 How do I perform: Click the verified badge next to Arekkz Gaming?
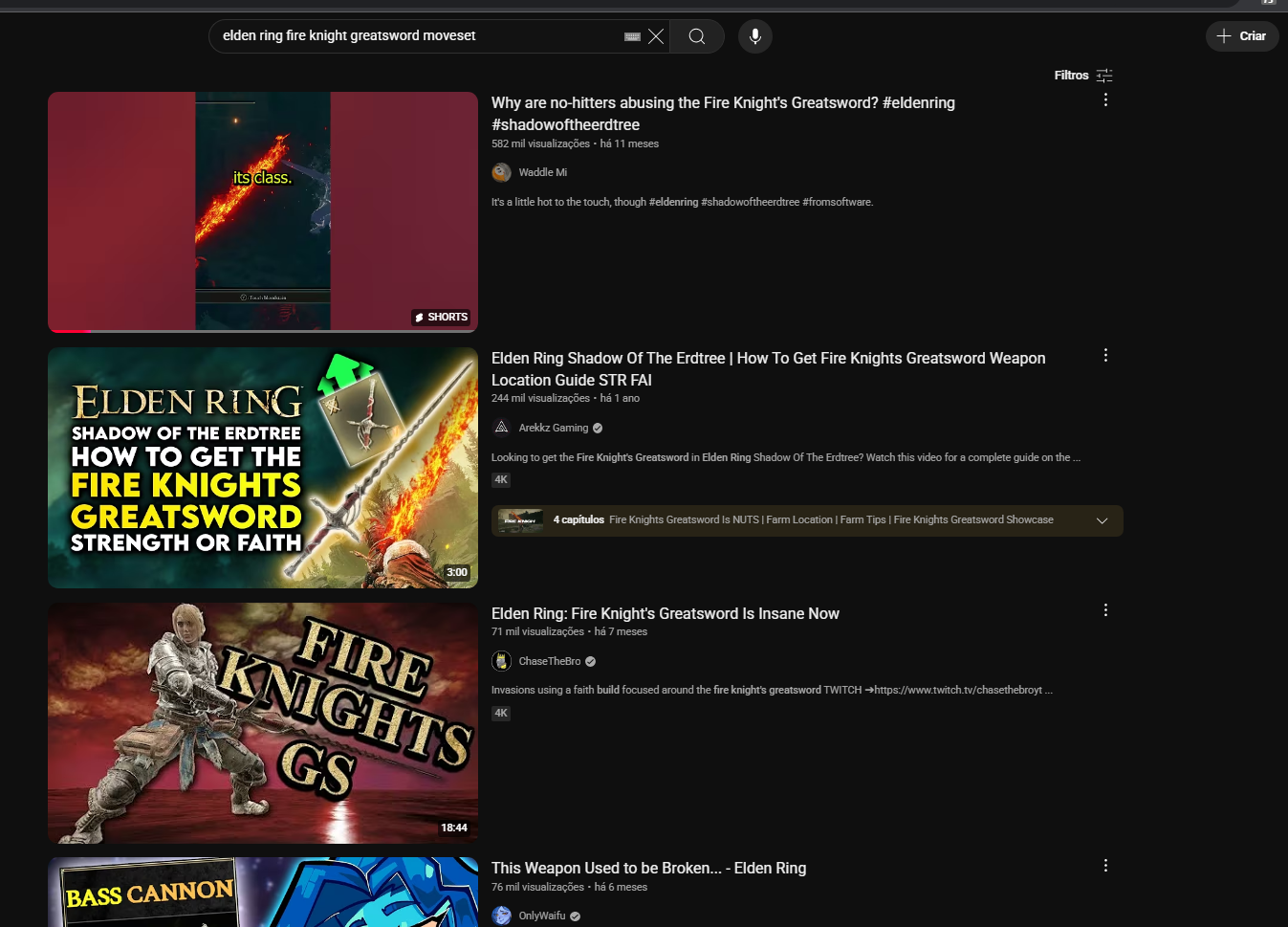click(598, 428)
